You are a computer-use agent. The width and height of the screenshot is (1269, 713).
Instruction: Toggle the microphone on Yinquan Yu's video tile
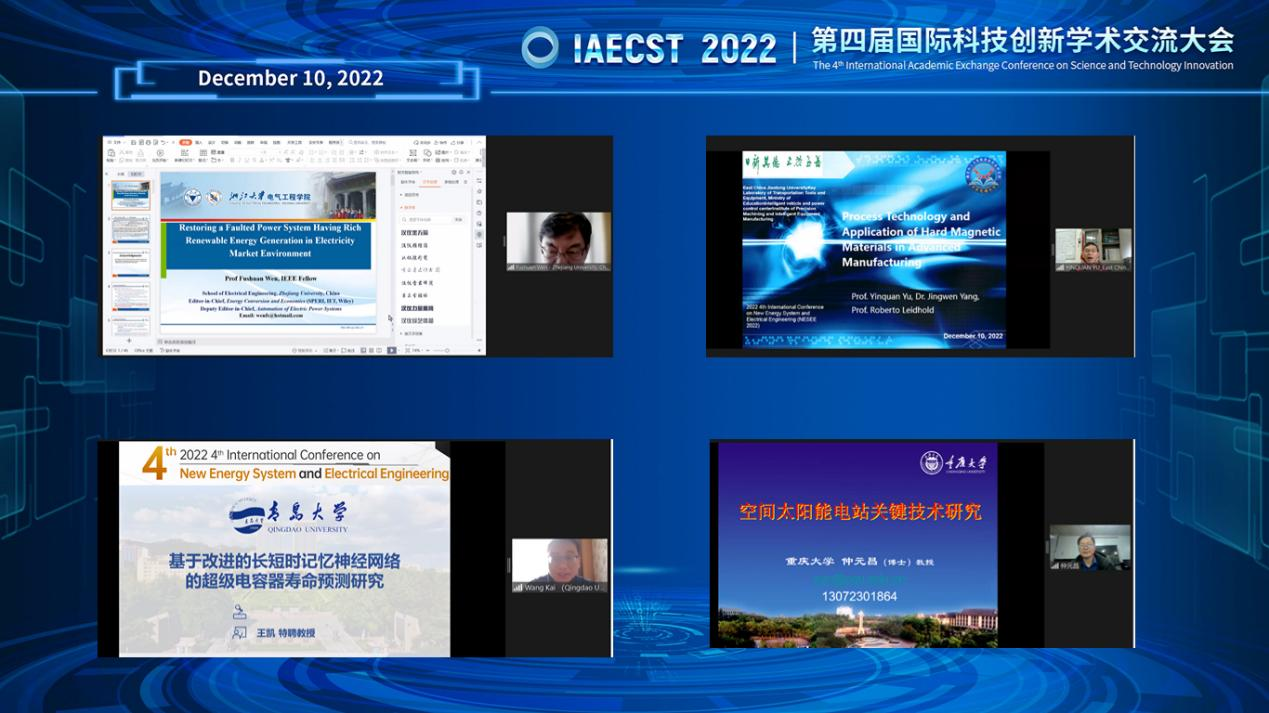(x=1060, y=267)
